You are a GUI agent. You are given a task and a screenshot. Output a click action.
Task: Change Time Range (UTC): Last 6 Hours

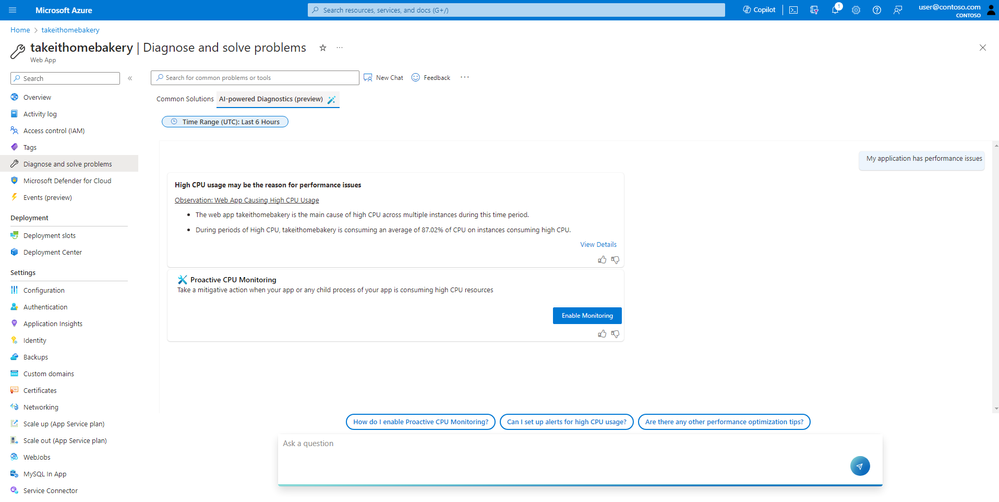pyautogui.click(x=225, y=122)
